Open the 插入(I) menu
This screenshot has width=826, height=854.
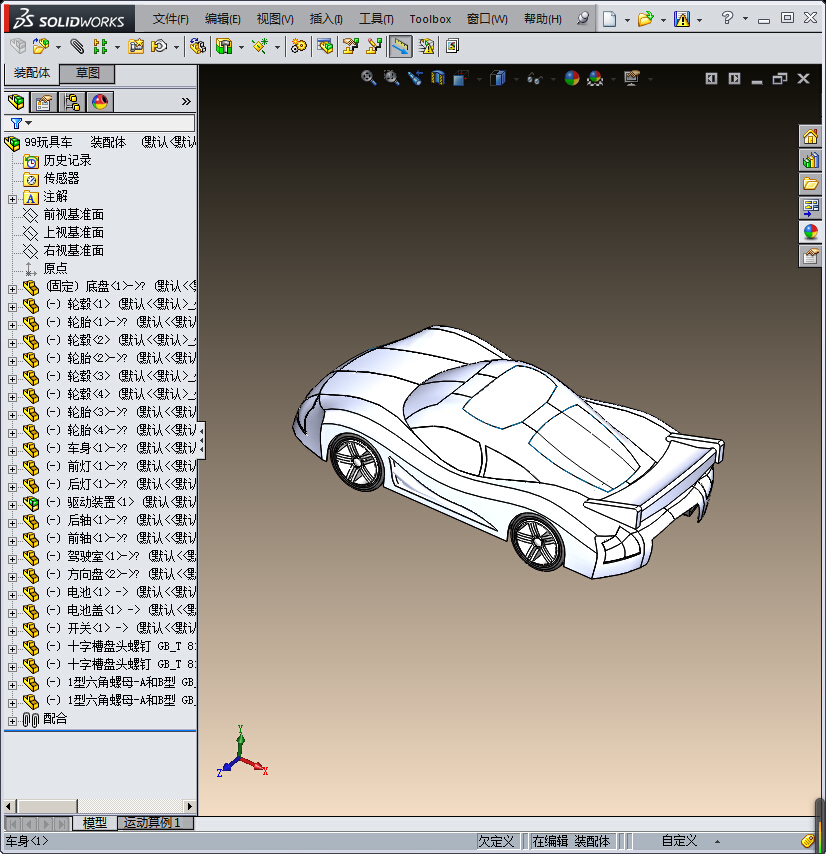(x=326, y=19)
